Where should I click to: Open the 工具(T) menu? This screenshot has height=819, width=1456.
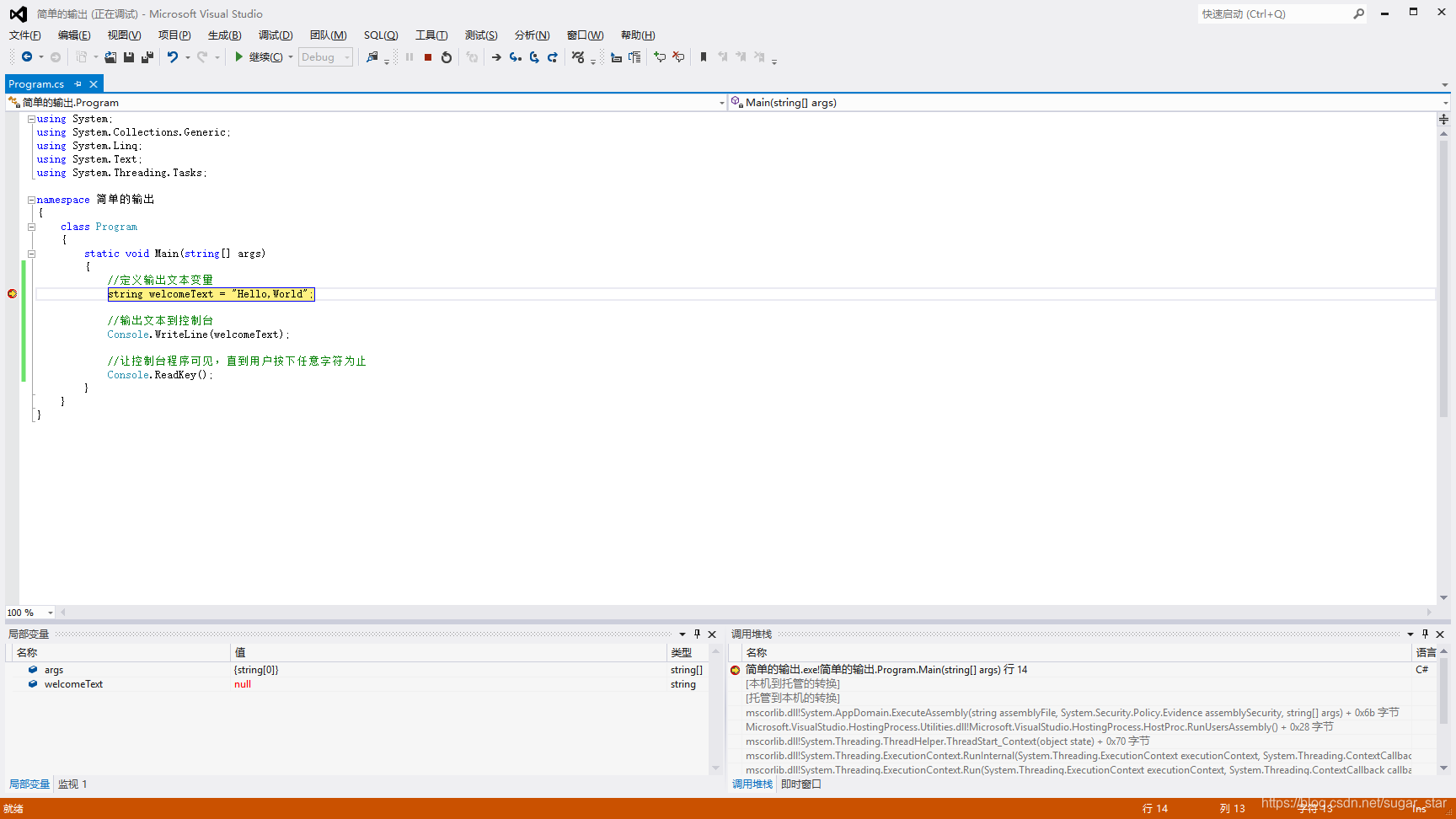click(x=431, y=35)
